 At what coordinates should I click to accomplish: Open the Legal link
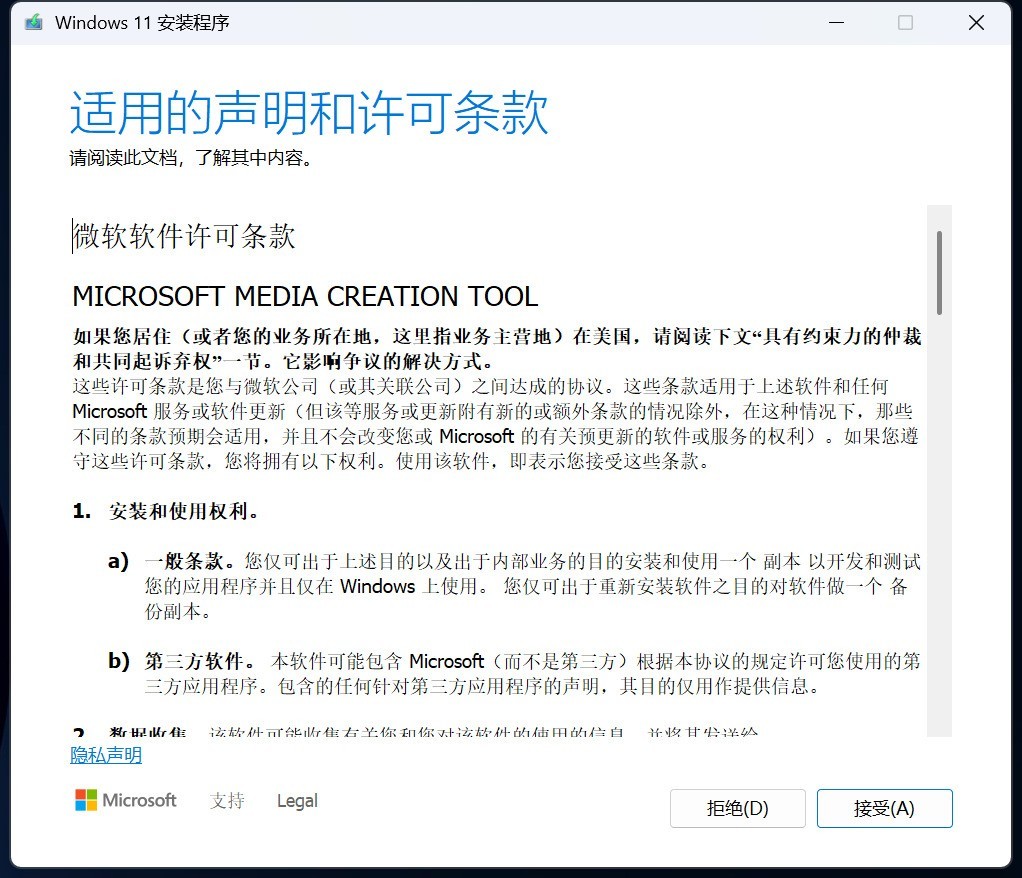click(x=297, y=800)
